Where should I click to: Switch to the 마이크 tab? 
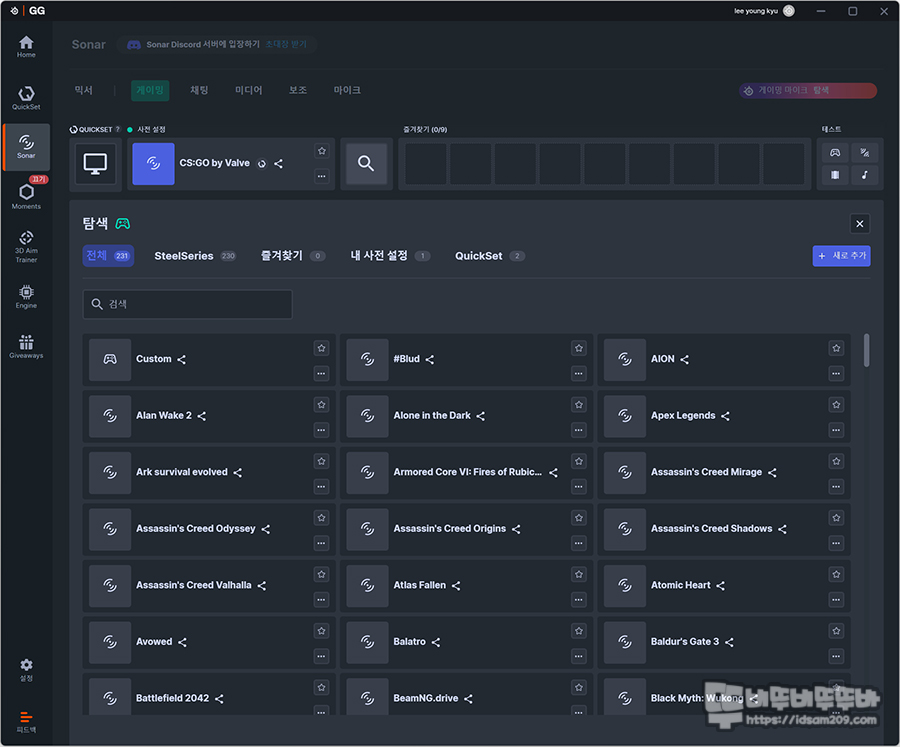347,90
